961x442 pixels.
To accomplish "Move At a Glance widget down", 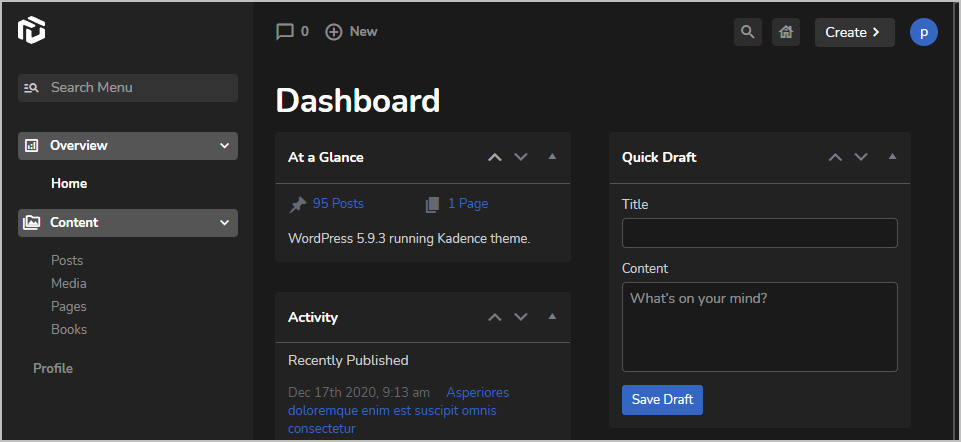I will pos(521,158).
